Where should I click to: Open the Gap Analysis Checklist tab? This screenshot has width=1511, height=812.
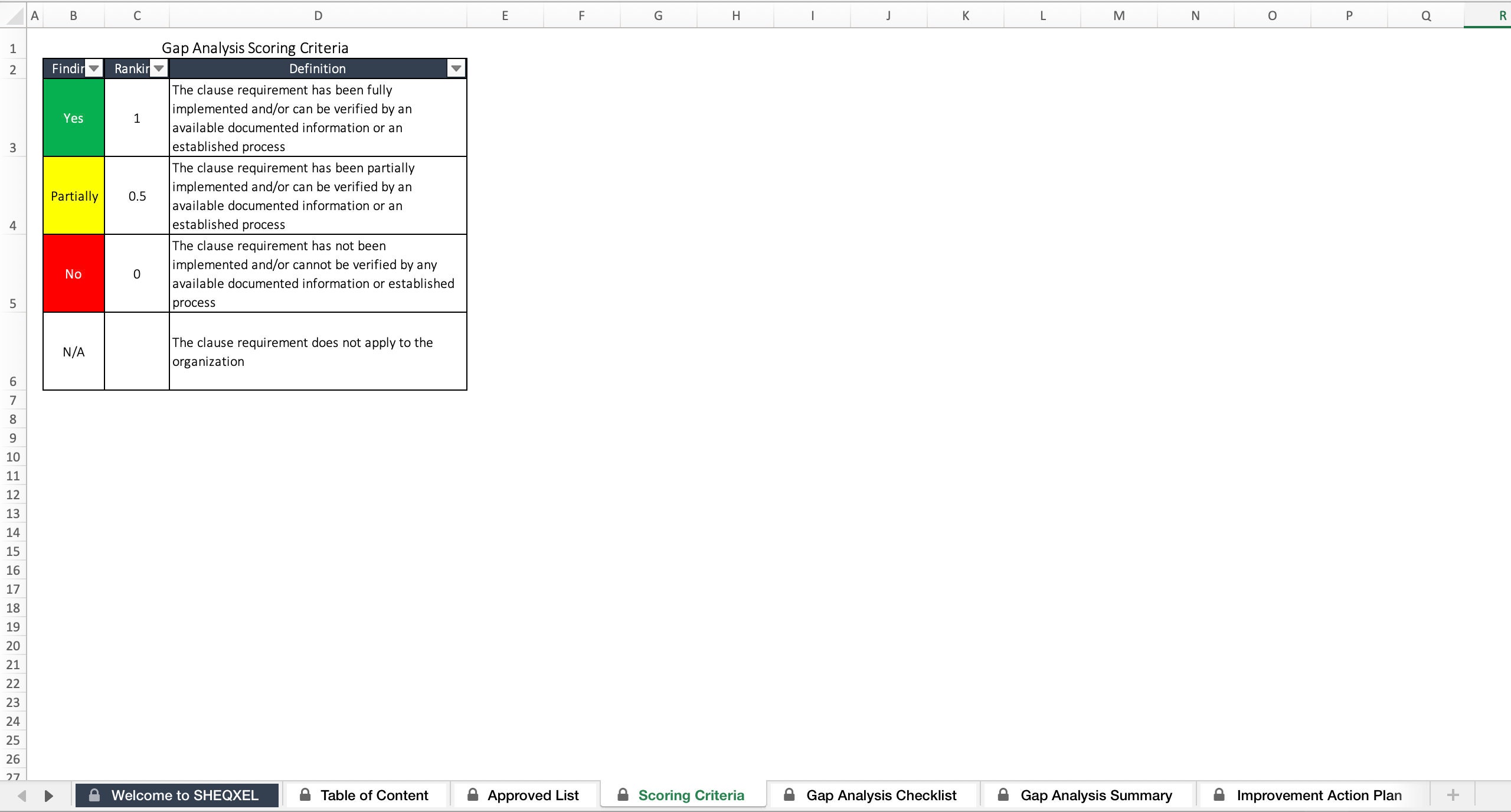click(x=880, y=795)
